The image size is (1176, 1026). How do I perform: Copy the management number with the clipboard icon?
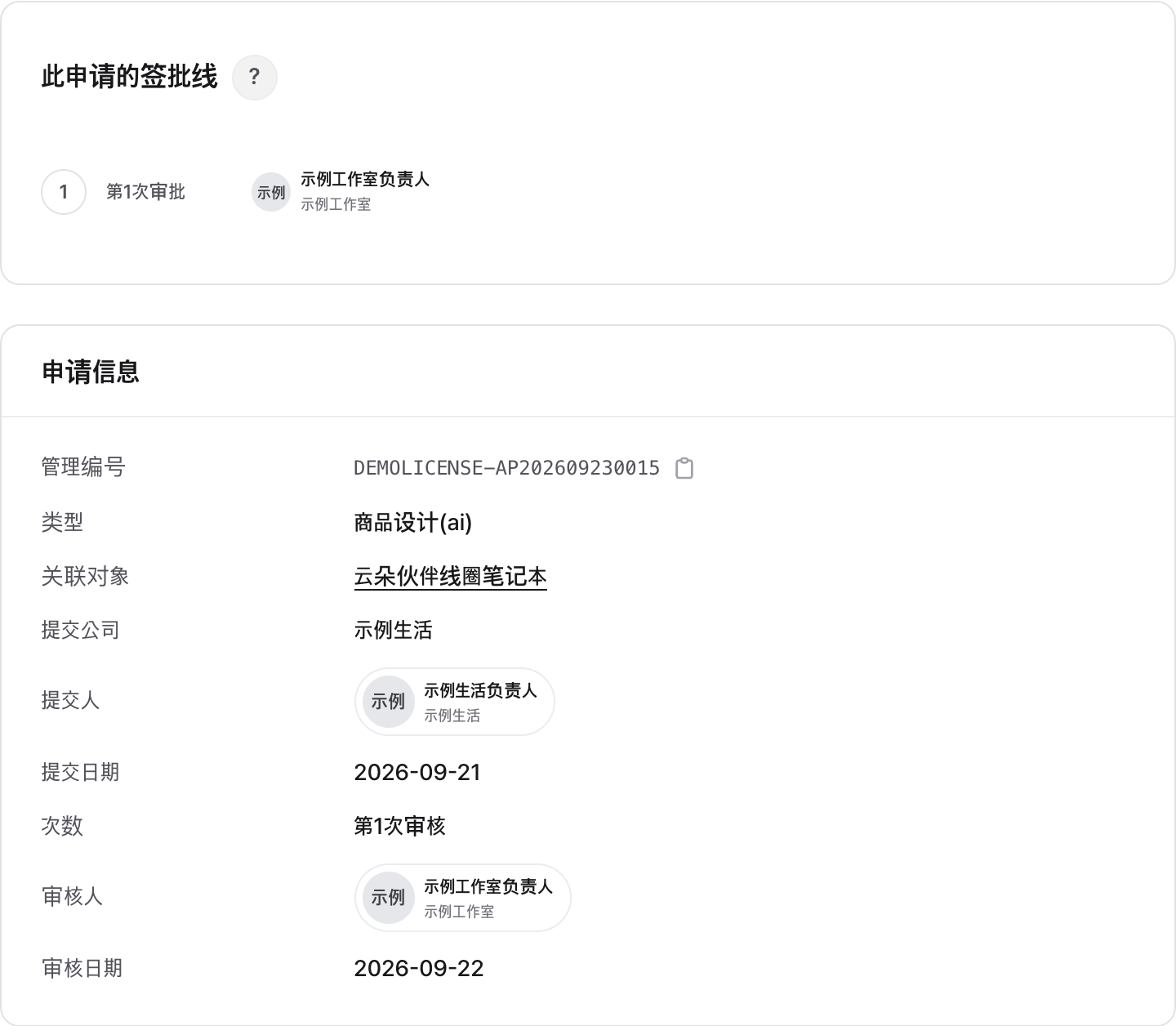tap(684, 468)
